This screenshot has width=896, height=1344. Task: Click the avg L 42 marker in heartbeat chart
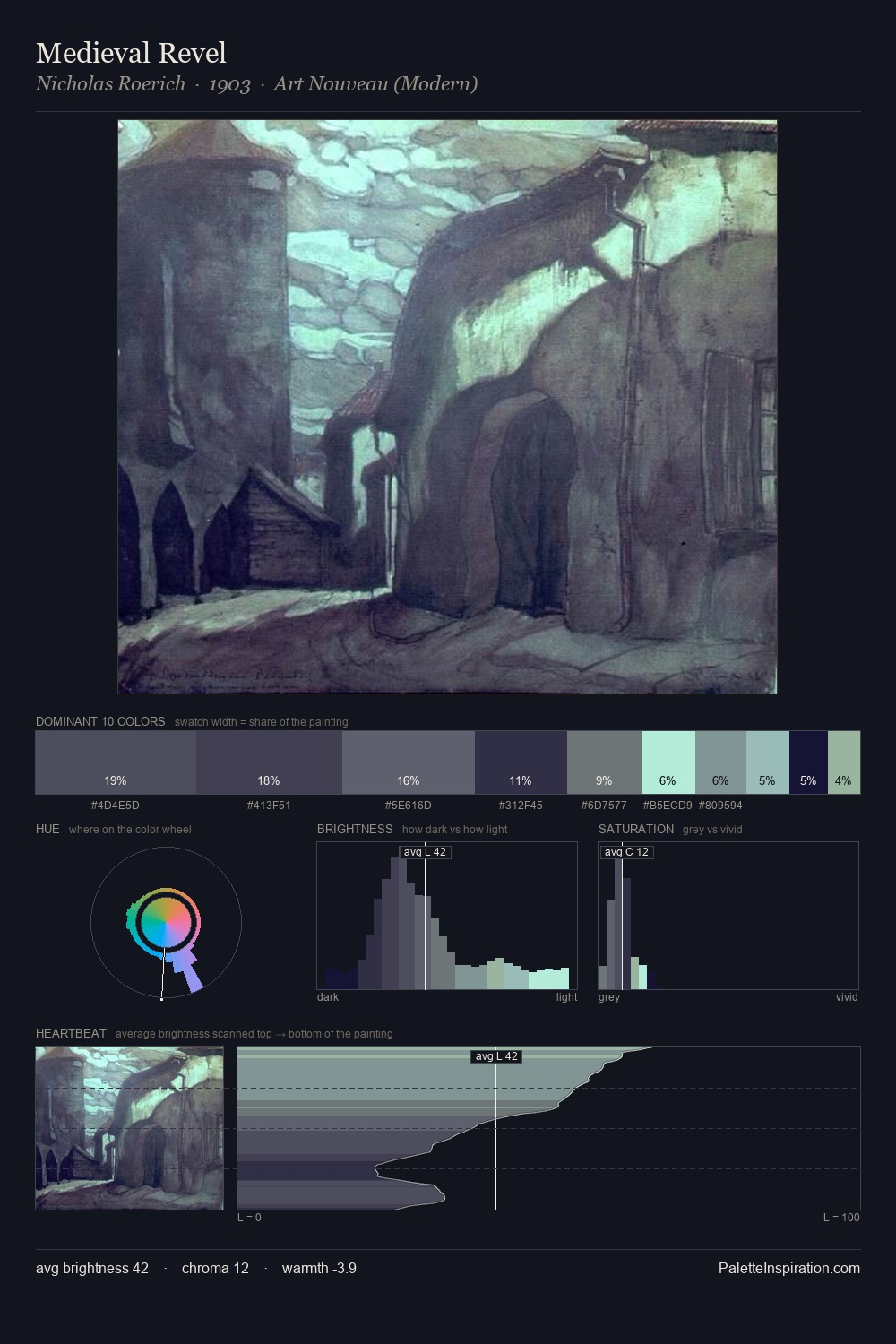coord(495,1056)
